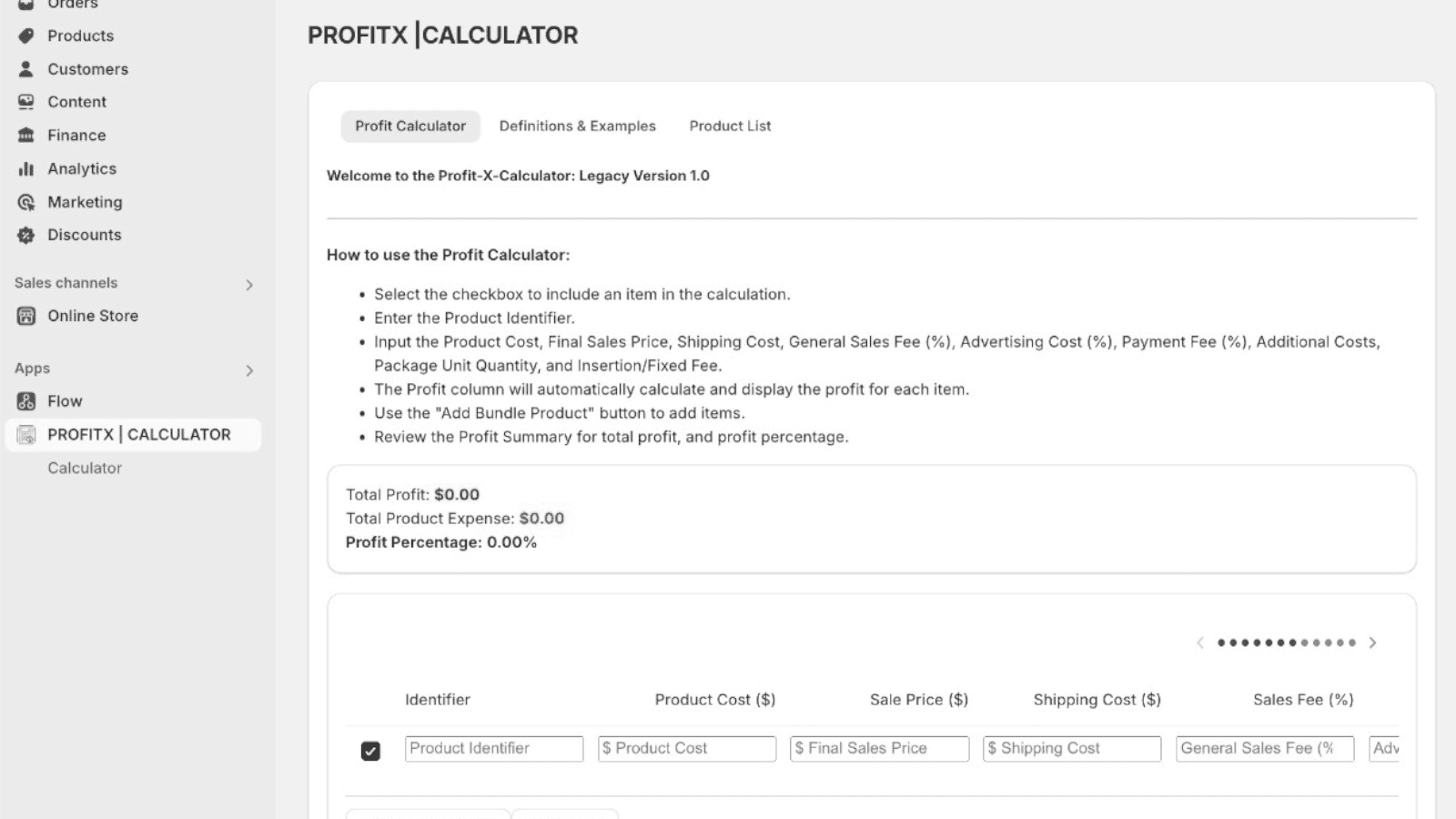Click the Content icon in sidebar
Viewport: 1456px width, 819px height.
pyautogui.click(x=26, y=102)
